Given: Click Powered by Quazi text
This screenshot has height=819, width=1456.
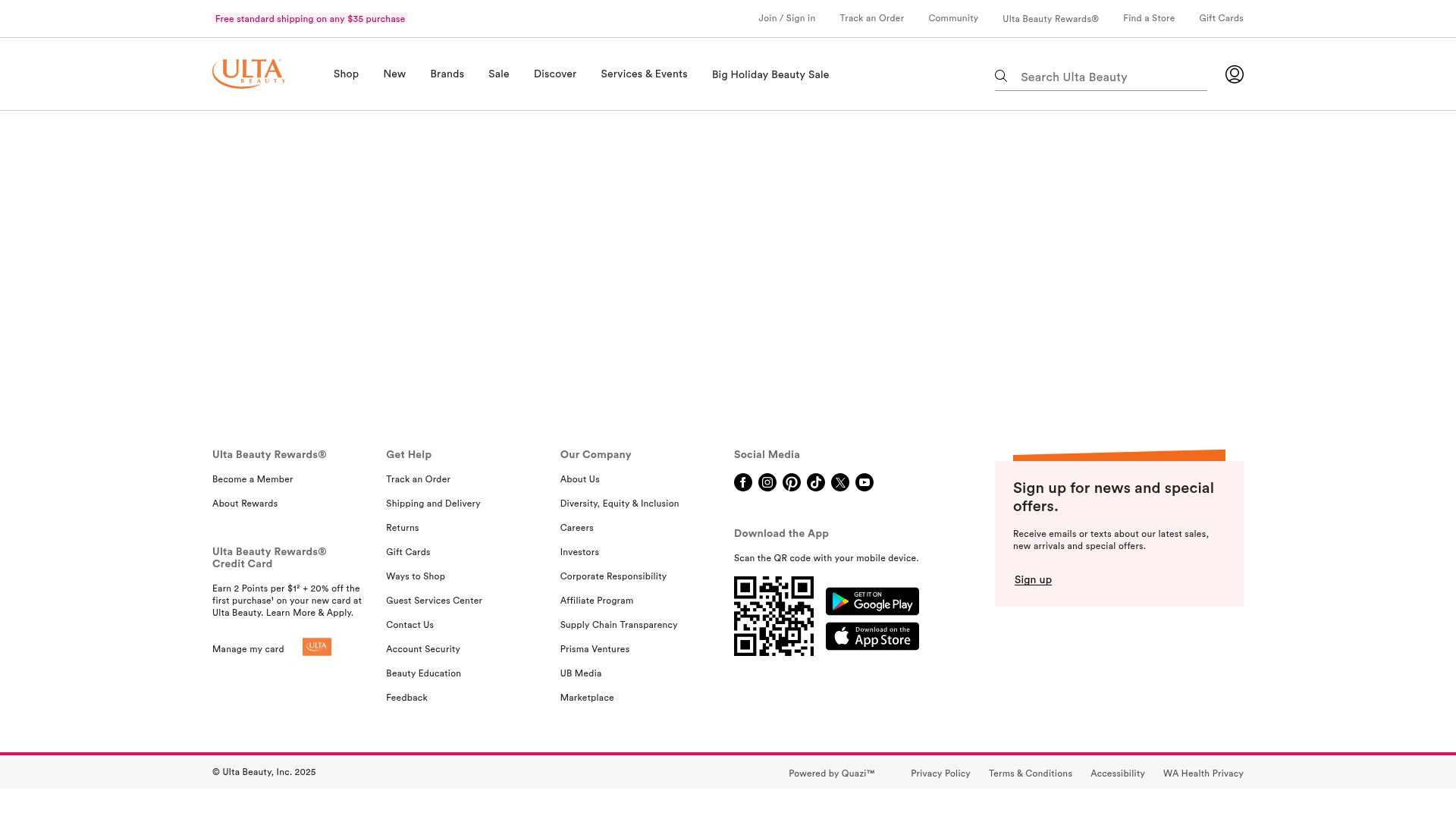Looking at the screenshot, I should pyautogui.click(x=831, y=773).
